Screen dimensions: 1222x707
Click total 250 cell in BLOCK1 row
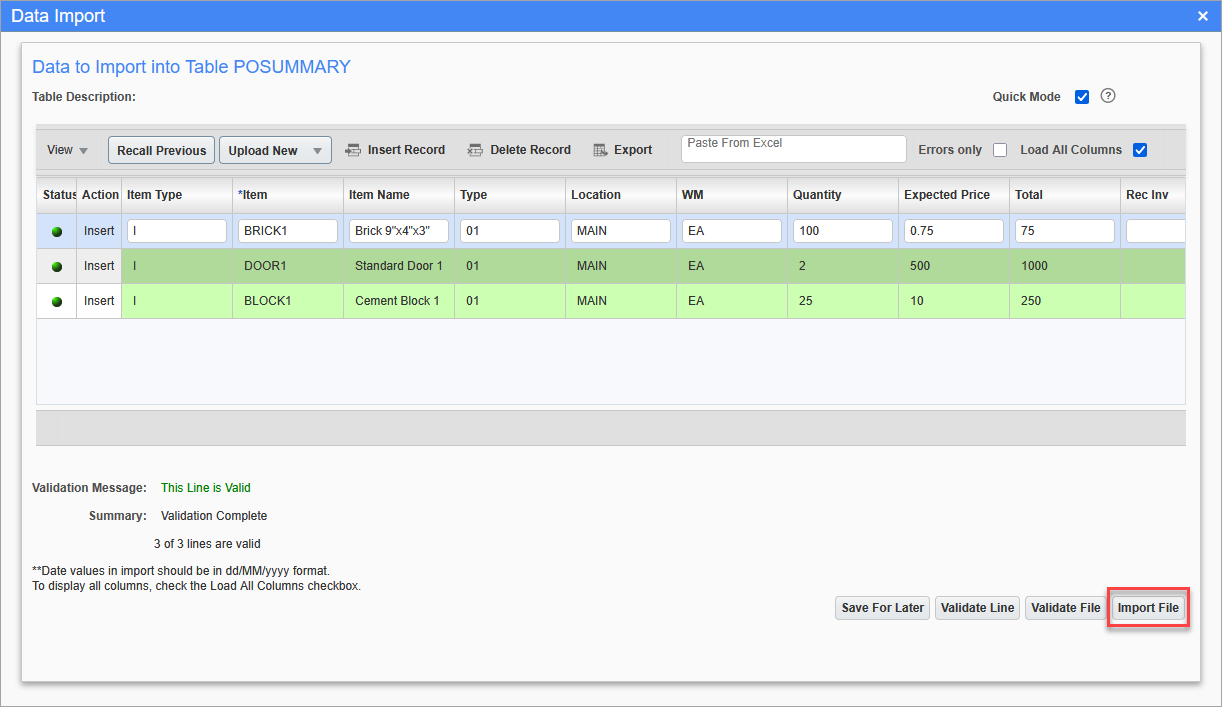coord(1065,301)
